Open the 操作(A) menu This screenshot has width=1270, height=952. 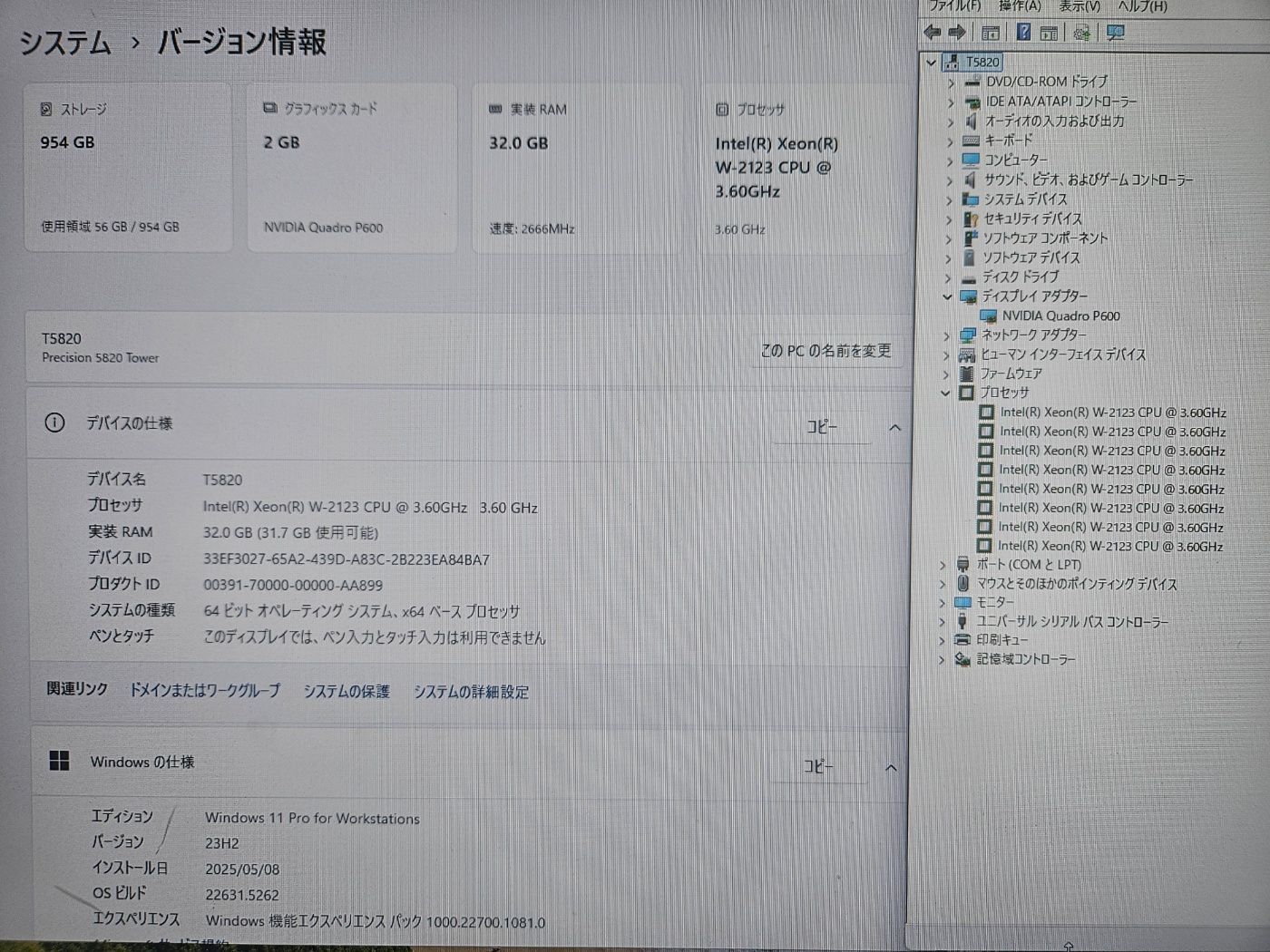pyautogui.click(x=1020, y=6)
